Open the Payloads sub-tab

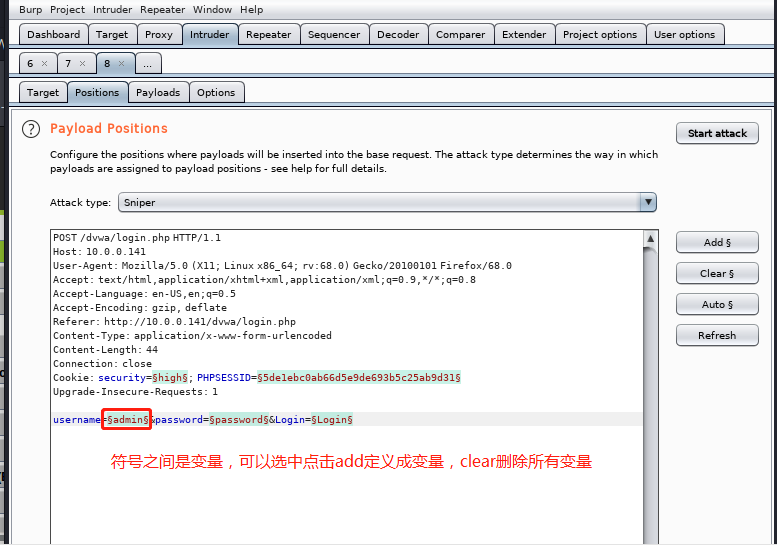[158, 92]
